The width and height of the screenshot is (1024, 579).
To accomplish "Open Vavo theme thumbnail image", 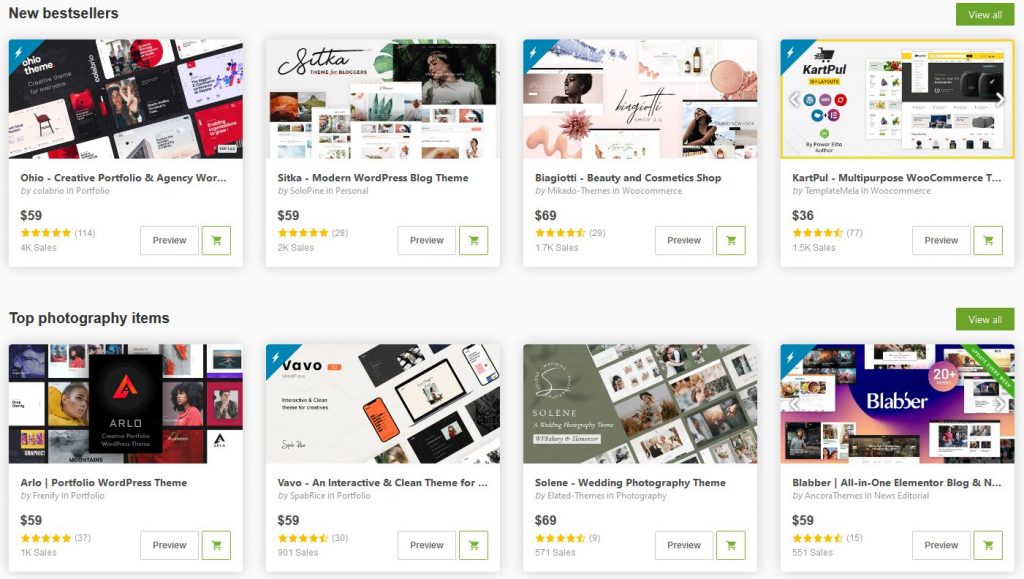I will (383, 403).
